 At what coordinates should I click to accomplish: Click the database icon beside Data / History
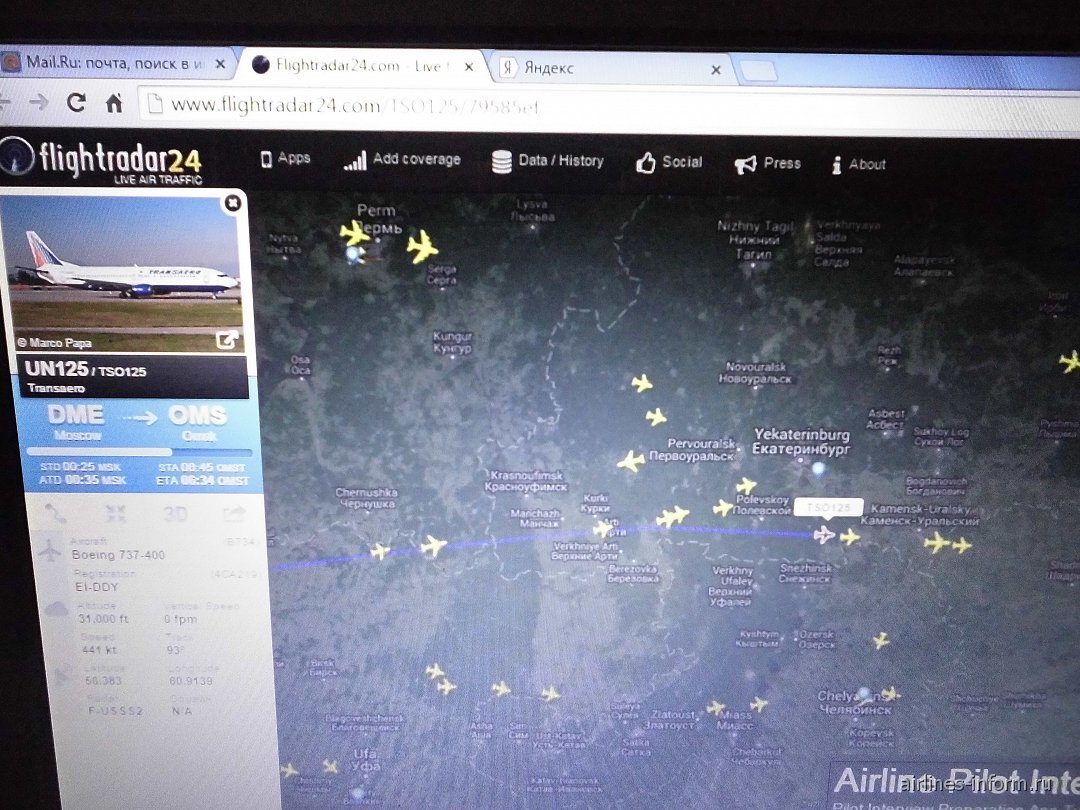(501, 162)
